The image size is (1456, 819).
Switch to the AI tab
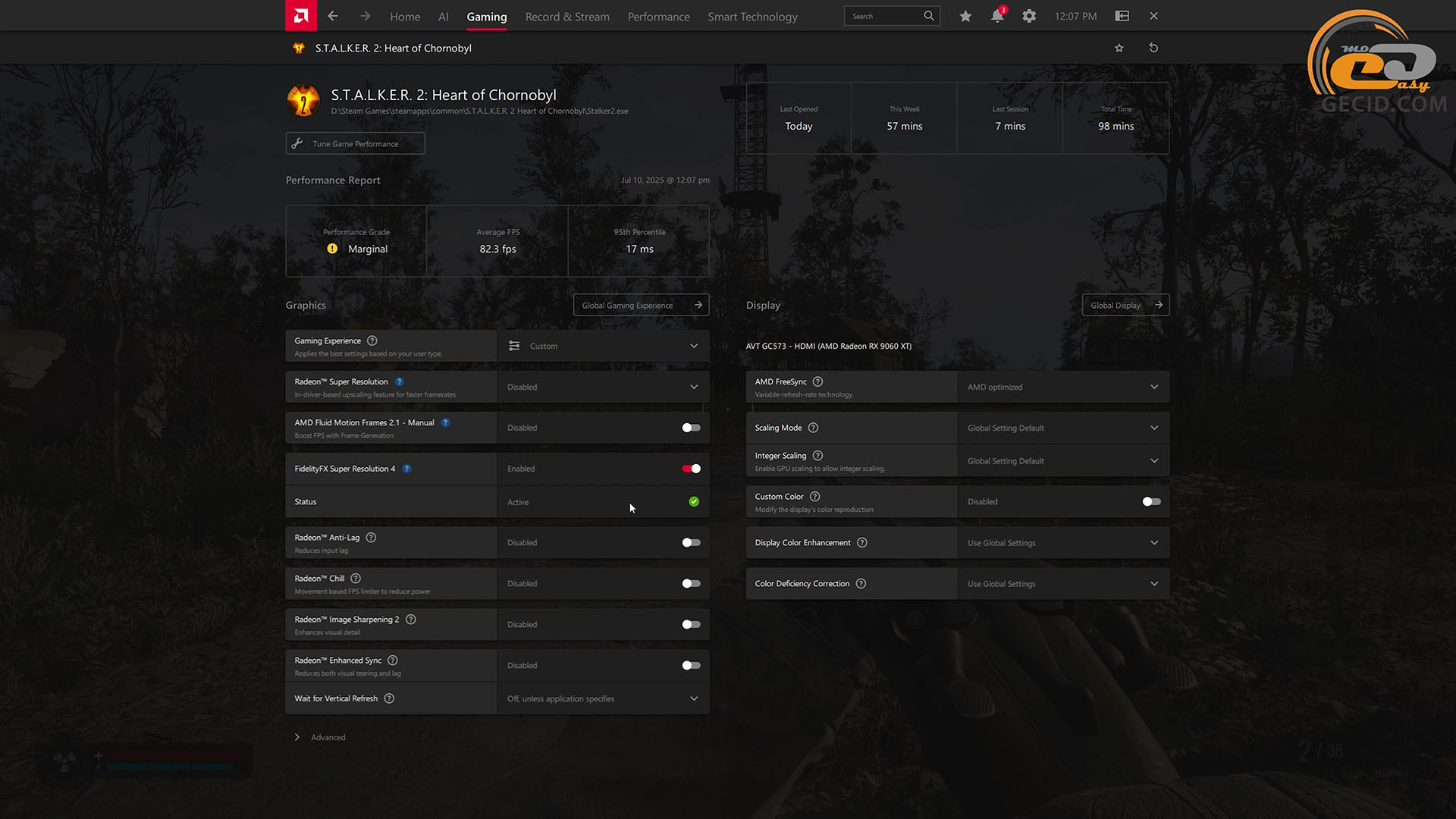coord(444,17)
